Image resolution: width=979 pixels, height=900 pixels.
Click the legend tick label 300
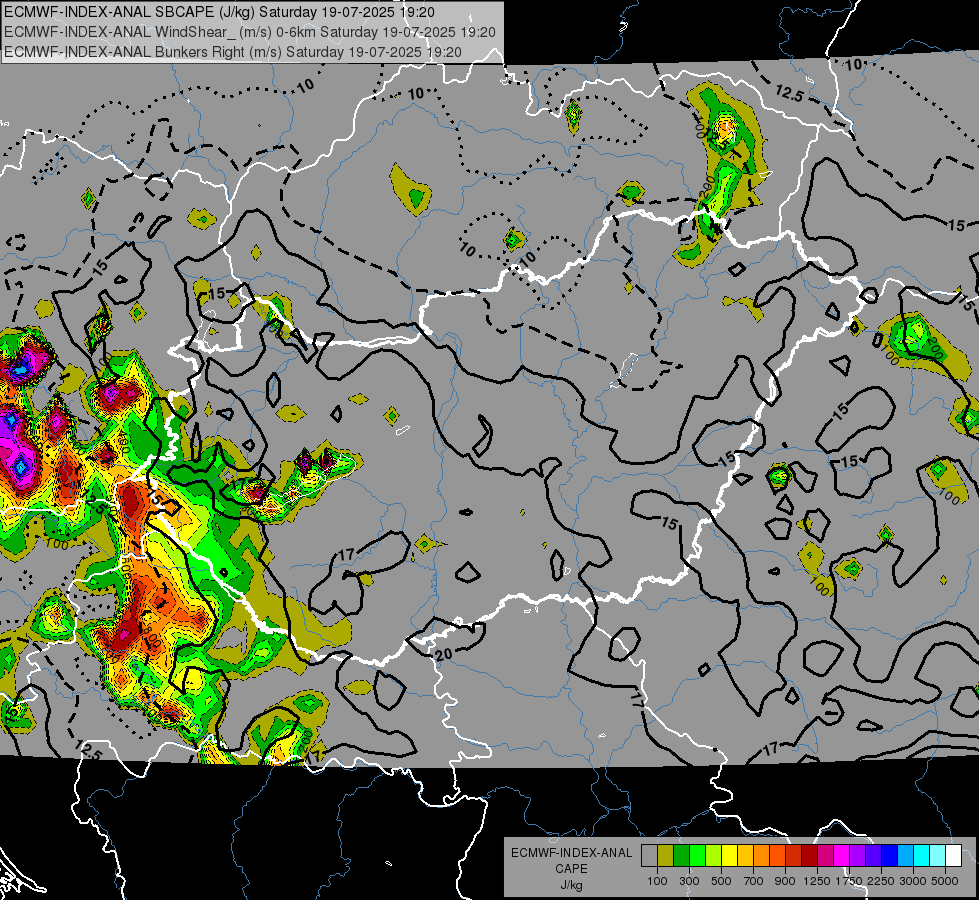pyautogui.click(x=689, y=881)
